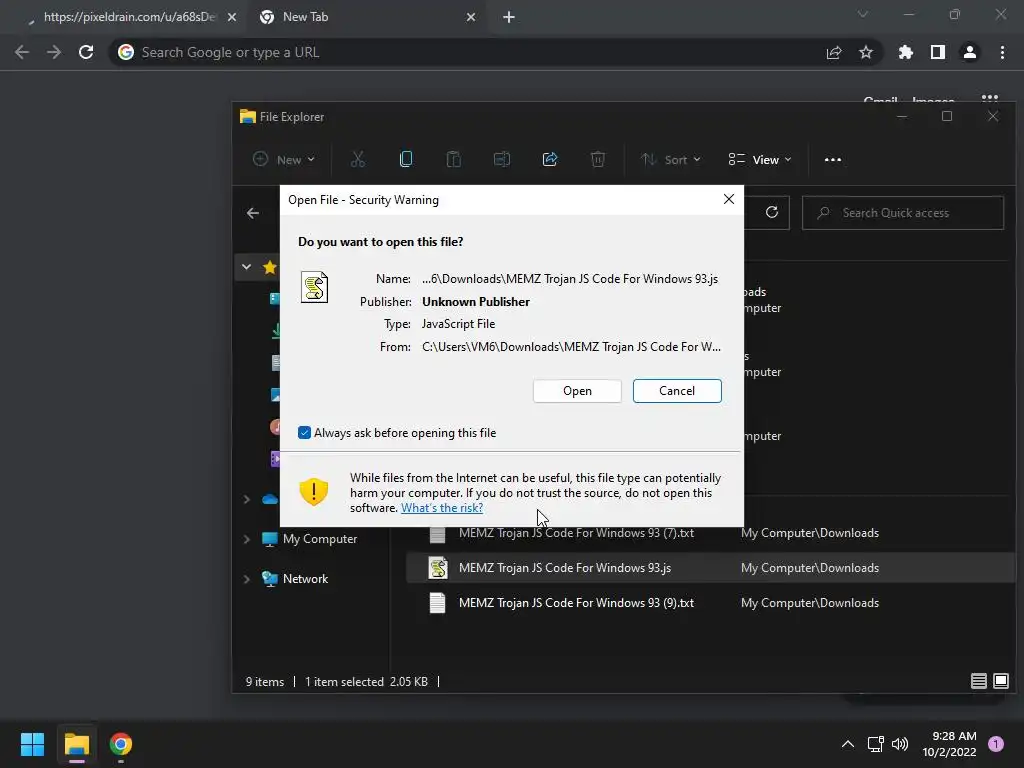The image size is (1024, 768).
Task: Close the Security Warning dialog
Action: tap(729, 199)
